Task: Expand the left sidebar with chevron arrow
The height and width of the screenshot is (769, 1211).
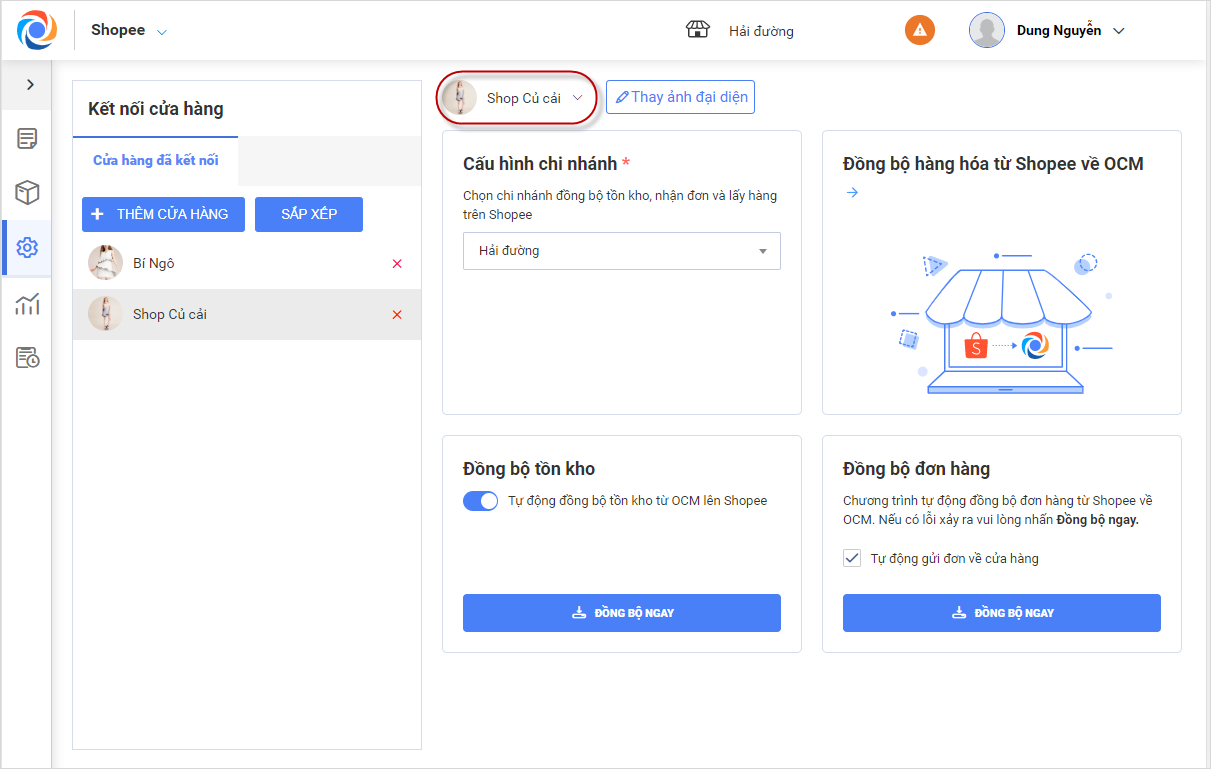Action: pos(30,85)
